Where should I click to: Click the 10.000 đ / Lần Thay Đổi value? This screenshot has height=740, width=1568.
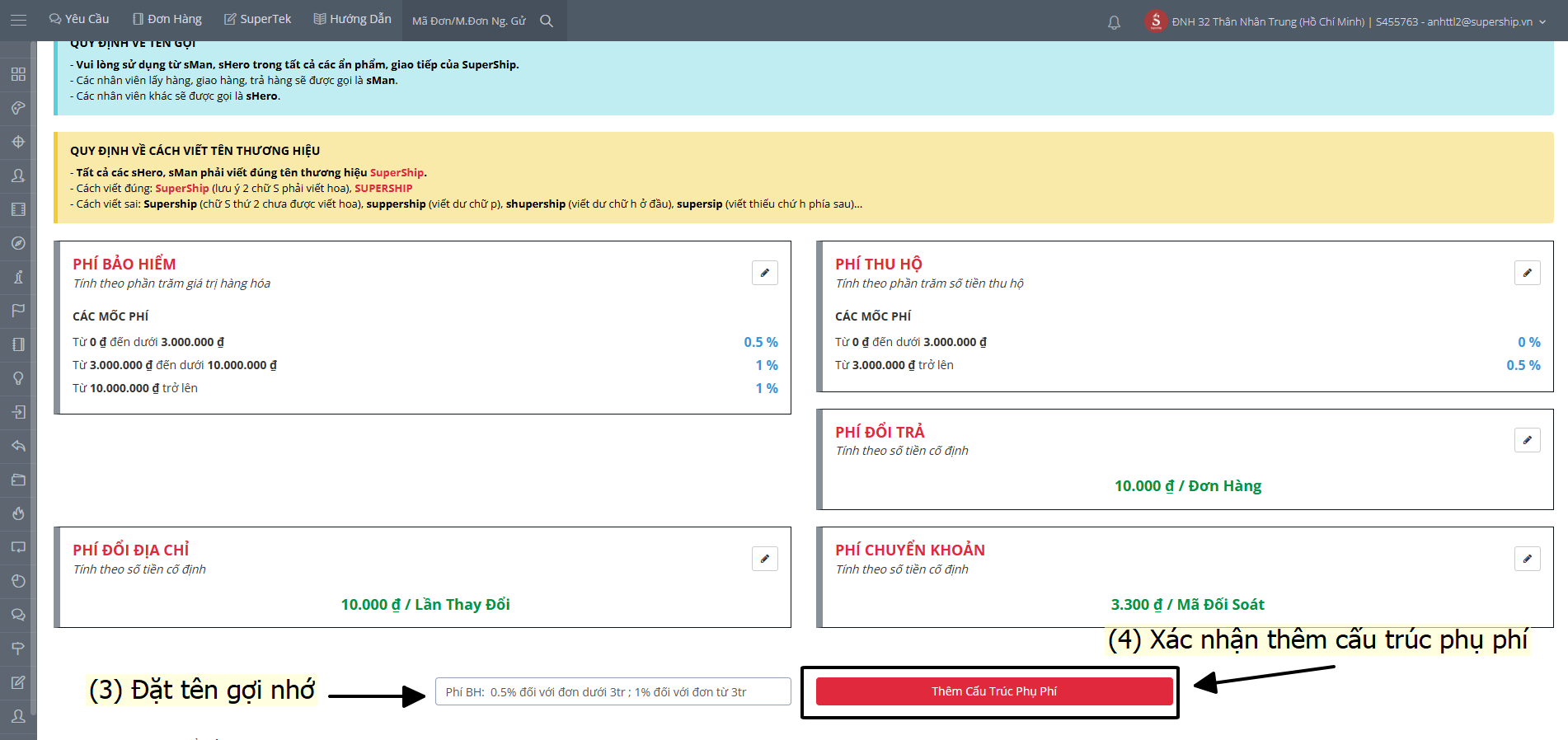pyautogui.click(x=425, y=605)
